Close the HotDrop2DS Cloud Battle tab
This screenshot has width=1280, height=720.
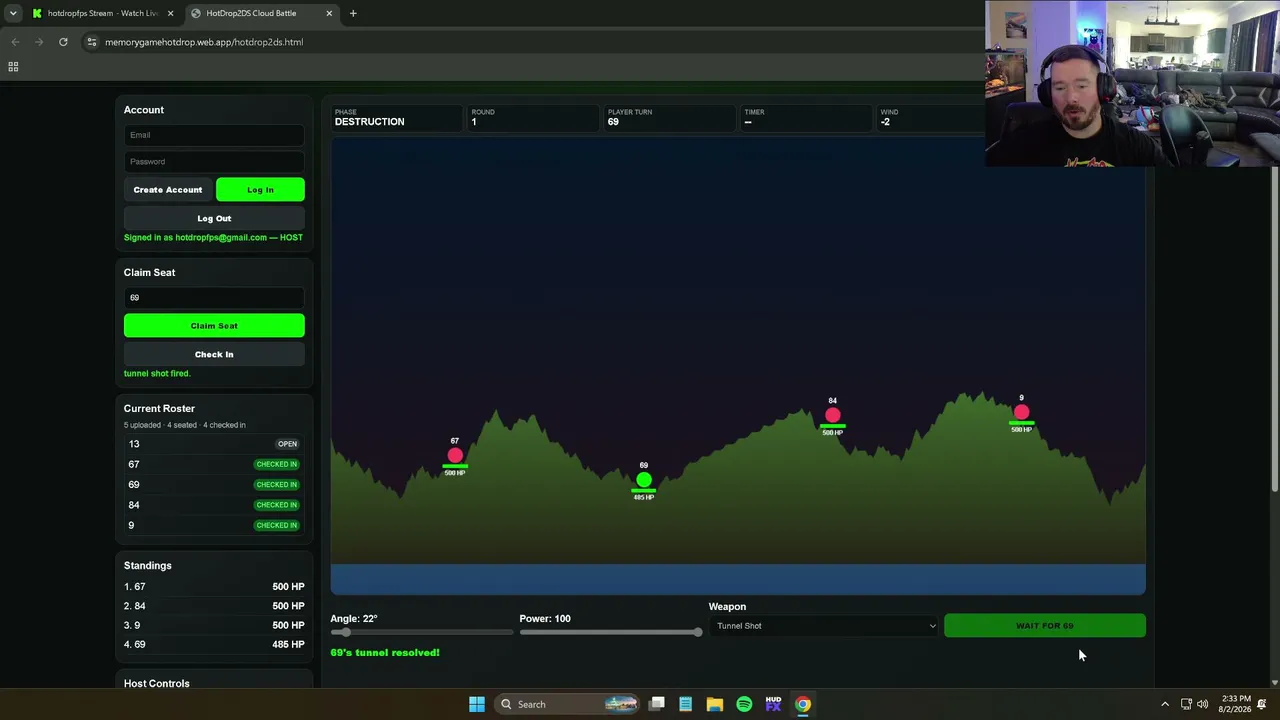click(329, 13)
